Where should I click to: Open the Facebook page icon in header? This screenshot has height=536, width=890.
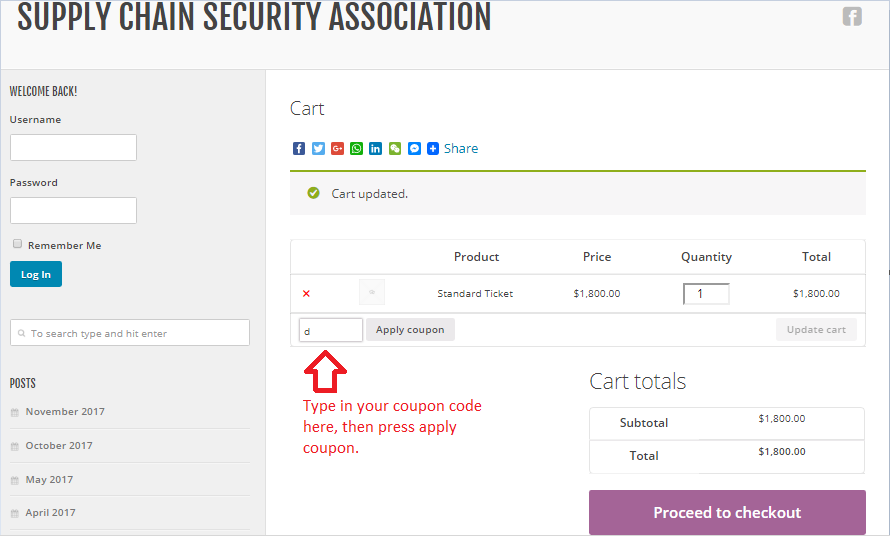[x=852, y=16]
